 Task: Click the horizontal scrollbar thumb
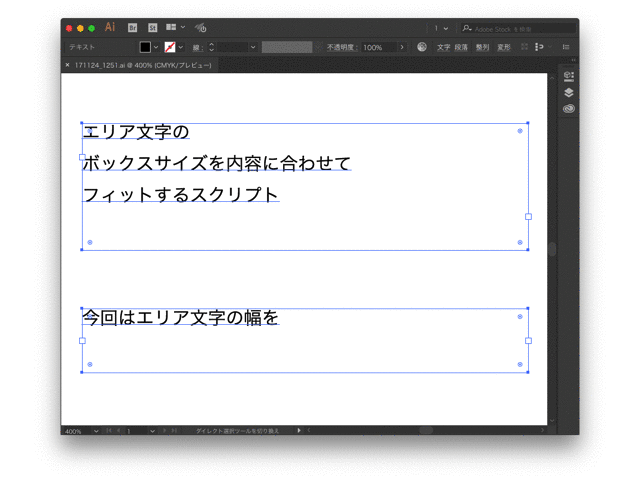coord(426,430)
